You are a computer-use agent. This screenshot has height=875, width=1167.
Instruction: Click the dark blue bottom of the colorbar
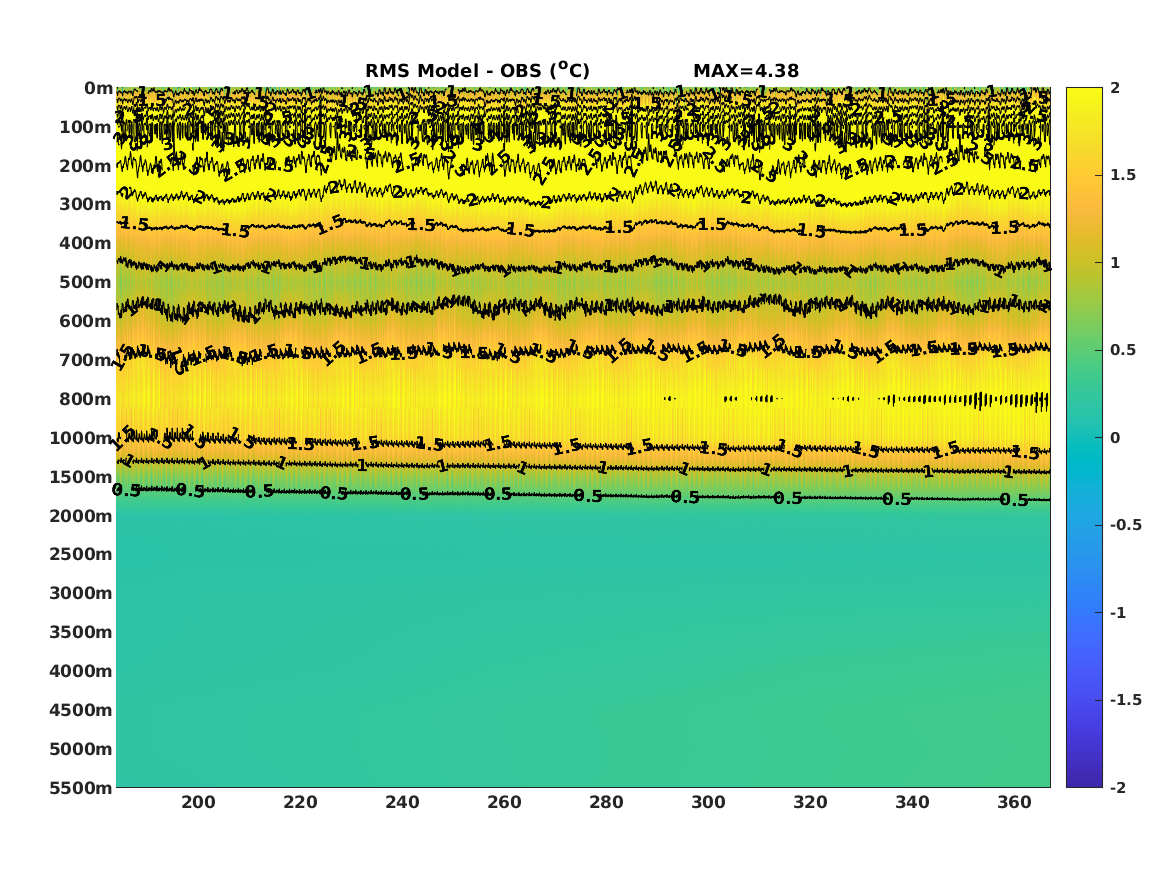pos(1084,779)
